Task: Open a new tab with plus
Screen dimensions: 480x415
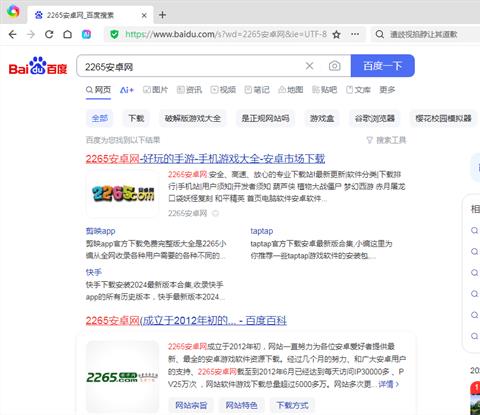Action: (162, 15)
